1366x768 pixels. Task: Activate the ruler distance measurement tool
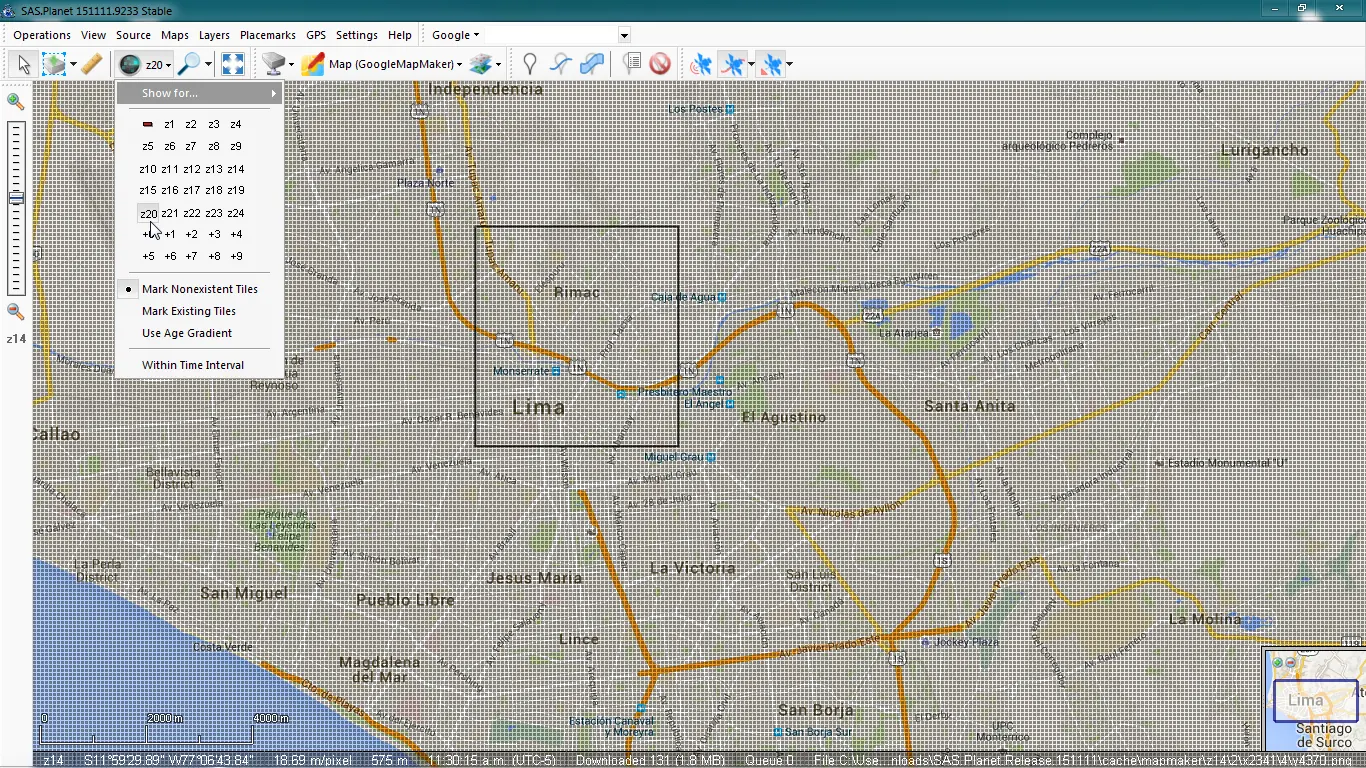point(91,64)
